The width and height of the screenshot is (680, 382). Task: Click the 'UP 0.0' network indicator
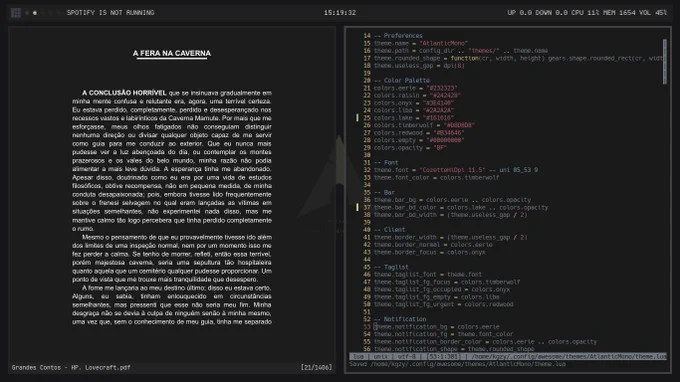click(520, 13)
